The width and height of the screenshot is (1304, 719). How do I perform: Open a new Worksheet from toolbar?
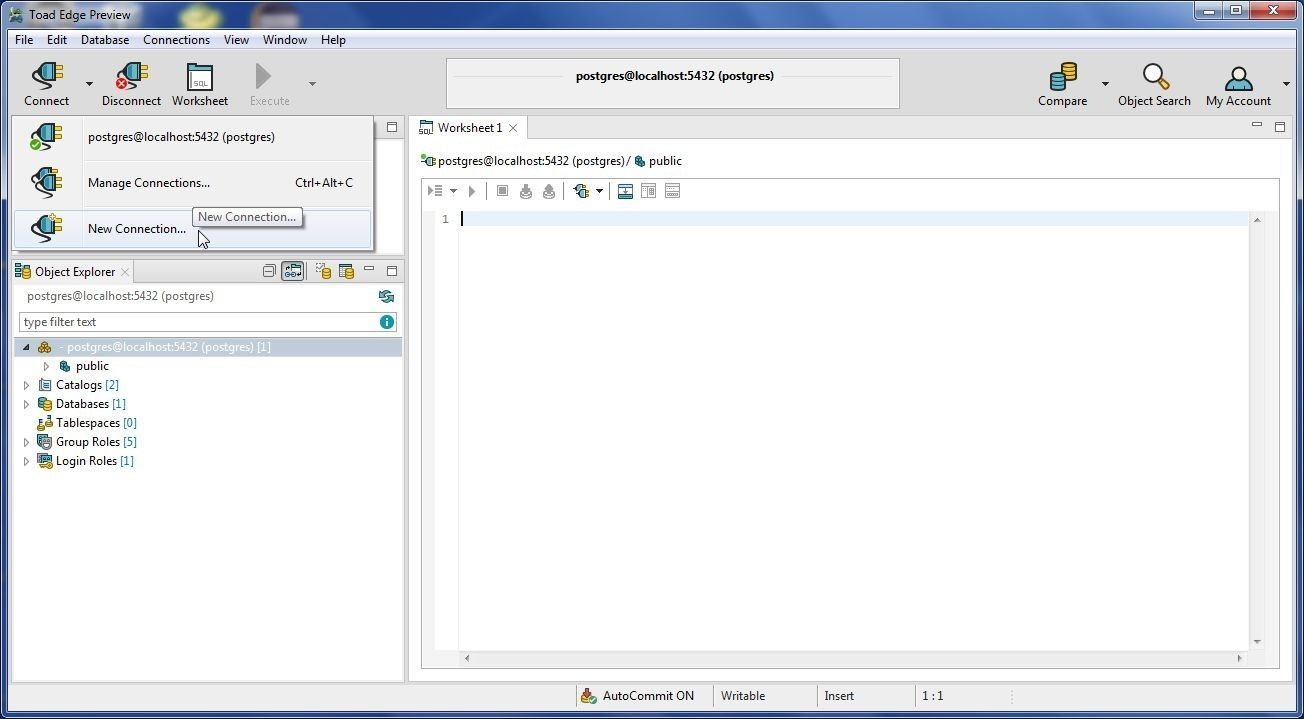click(200, 84)
